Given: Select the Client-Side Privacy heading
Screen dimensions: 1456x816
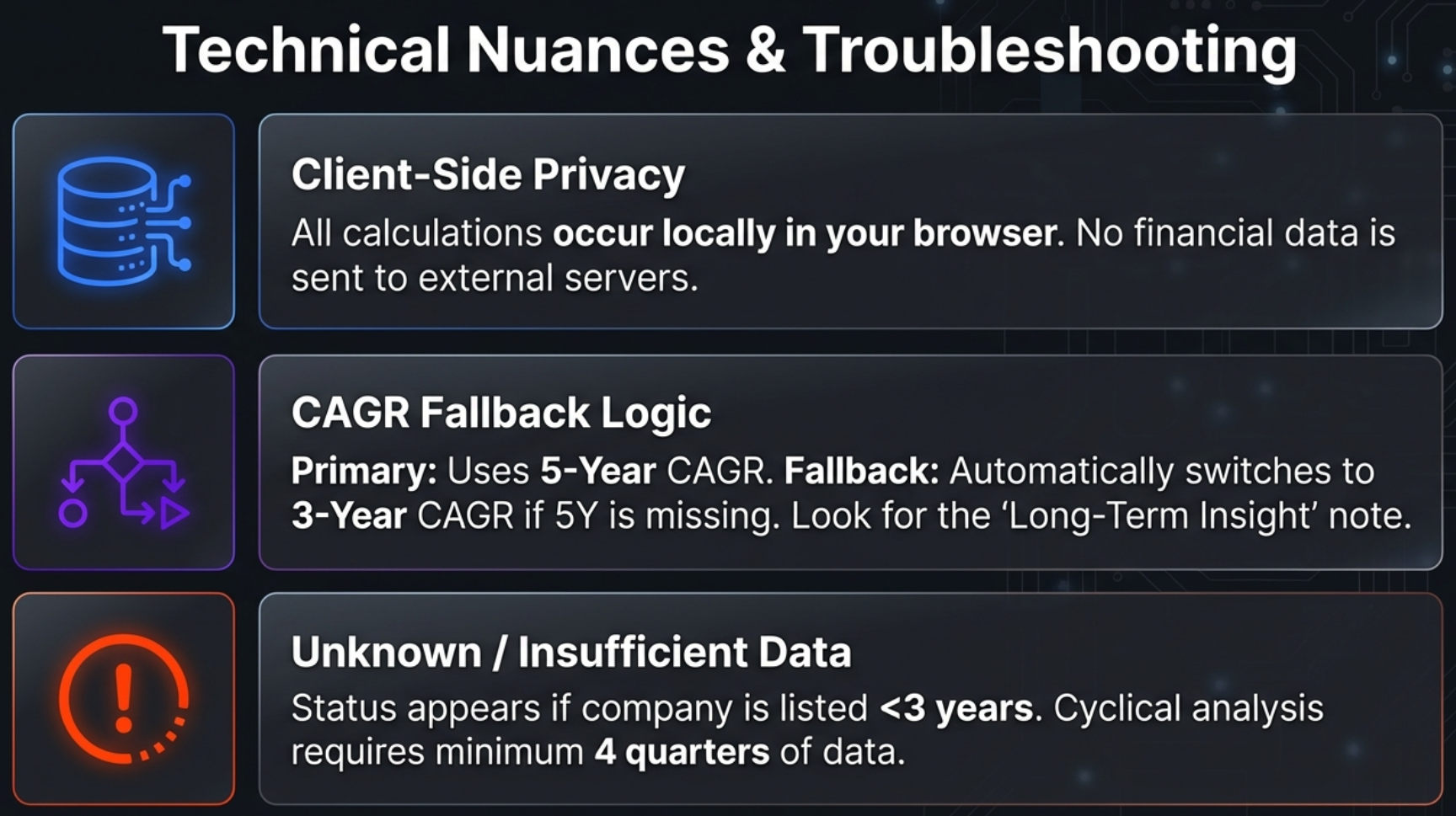Looking at the screenshot, I should coord(488,175).
